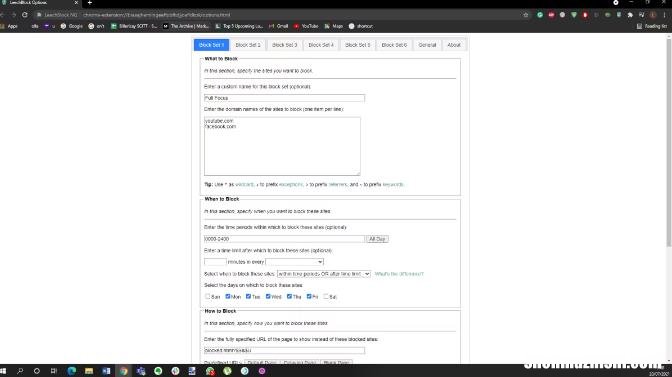Open the 'What's the difference?' link
Viewport: 672px width, 377px height.
tap(399, 274)
